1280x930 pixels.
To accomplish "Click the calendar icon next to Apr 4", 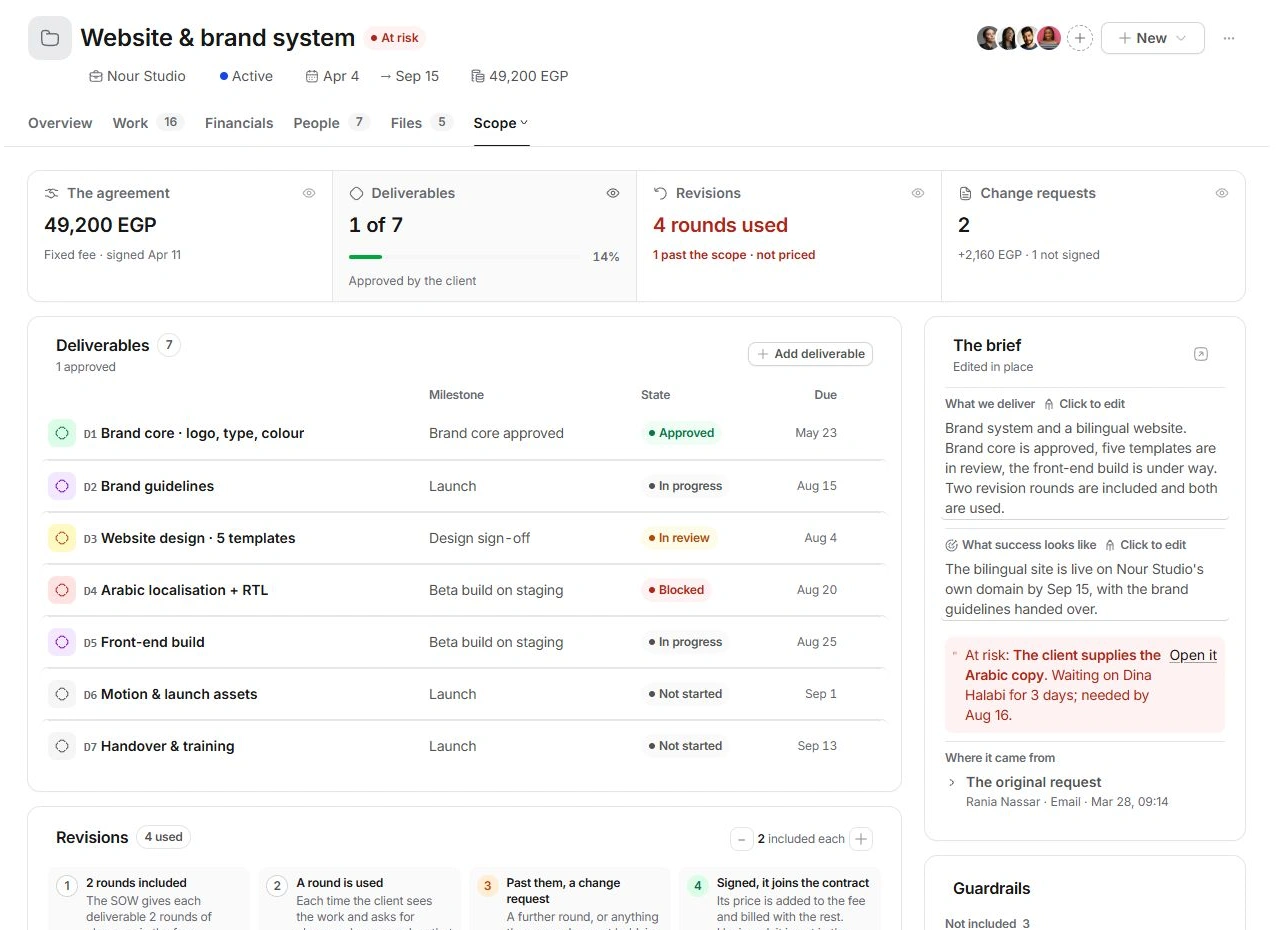I will [x=312, y=76].
